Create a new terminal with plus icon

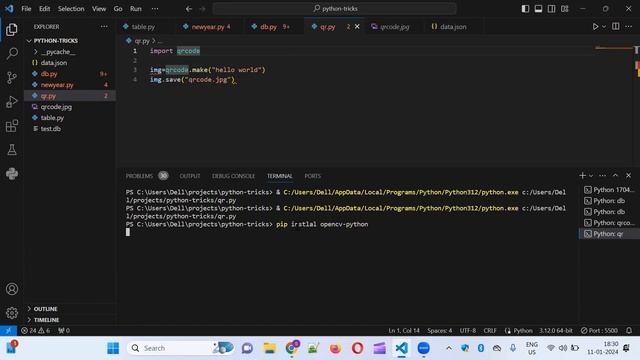[x=582, y=176]
